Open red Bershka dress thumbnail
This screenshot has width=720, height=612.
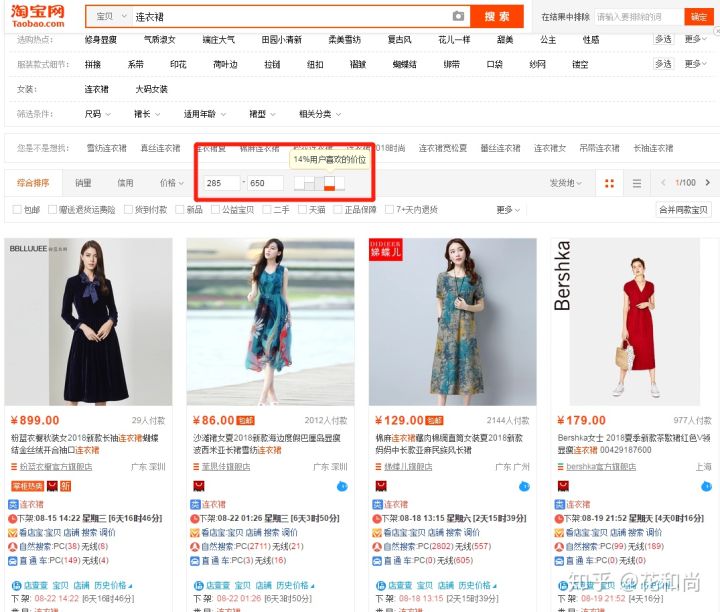pyautogui.click(x=635, y=321)
